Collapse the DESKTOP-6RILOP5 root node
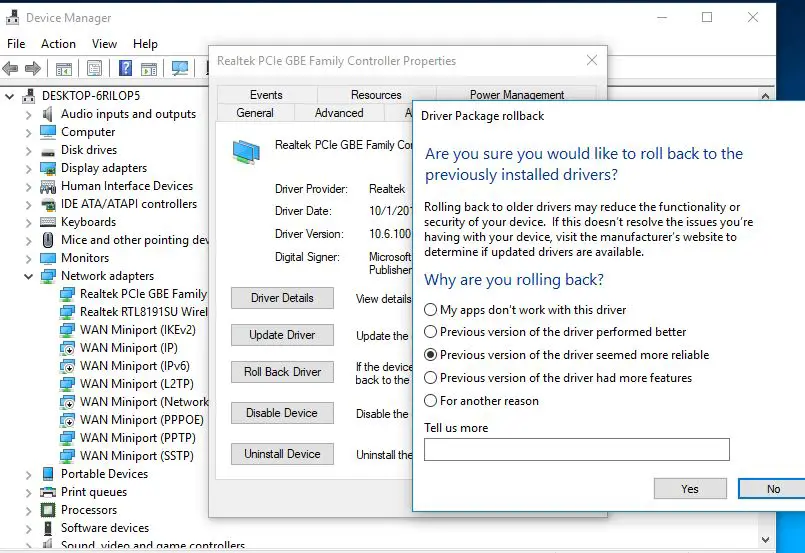The image size is (805, 553). (x=10, y=96)
